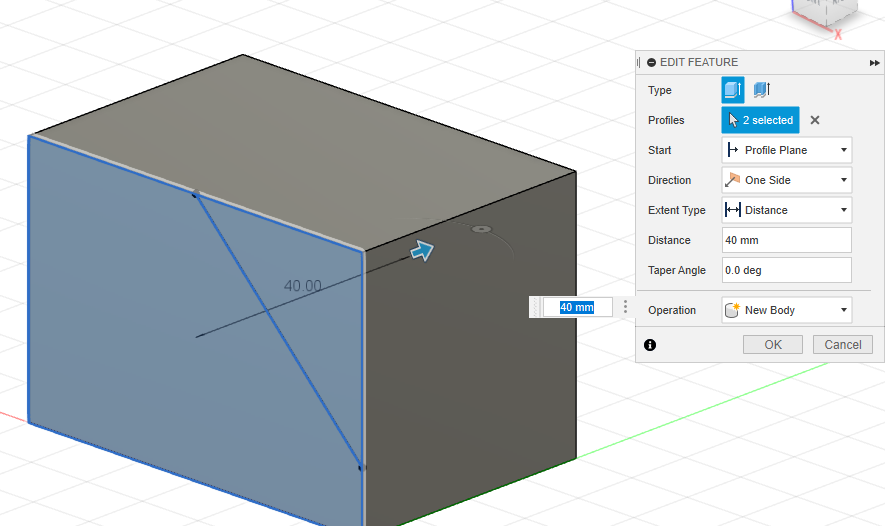
Task: Collapse the Edit Feature panel using the minus icon
Action: 652,62
